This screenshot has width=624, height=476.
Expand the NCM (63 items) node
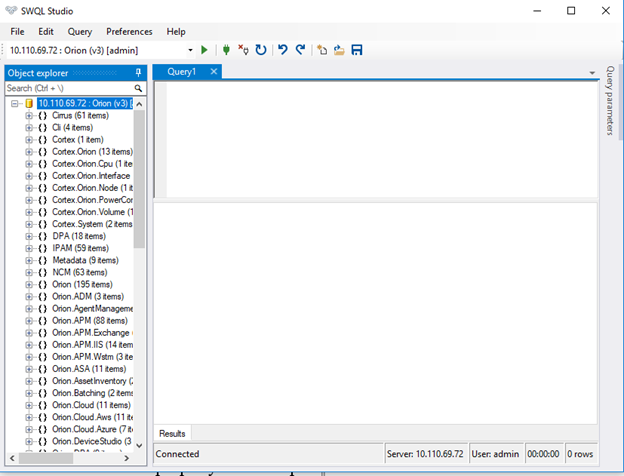(29, 273)
